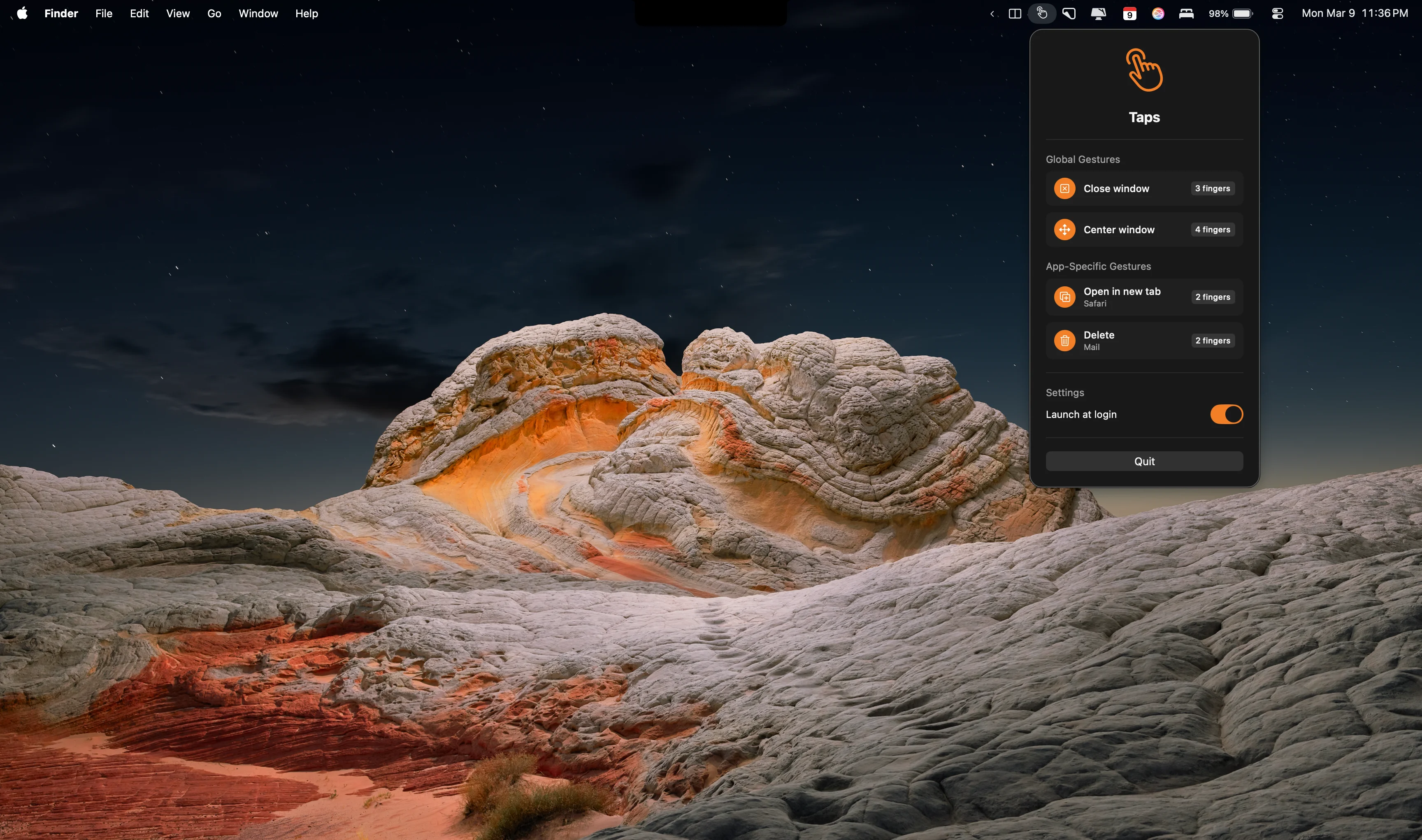1422x840 pixels.
Task: Open the Window menu
Action: pyautogui.click(x=258, y=13)
